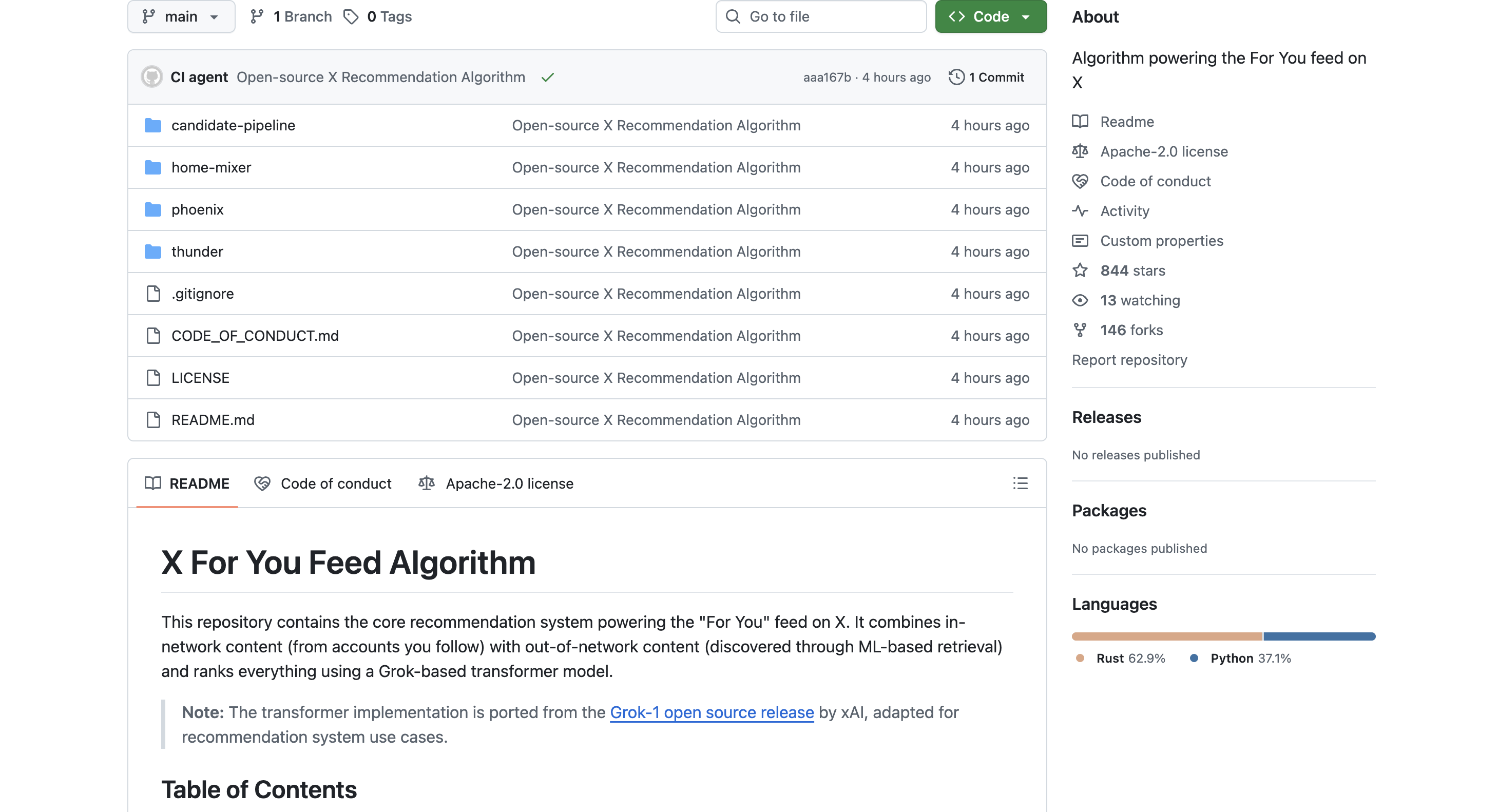Screen dimensions: 1498x812
Task: Expand the green Code dropdown button
Action: (x=990, y=17)
